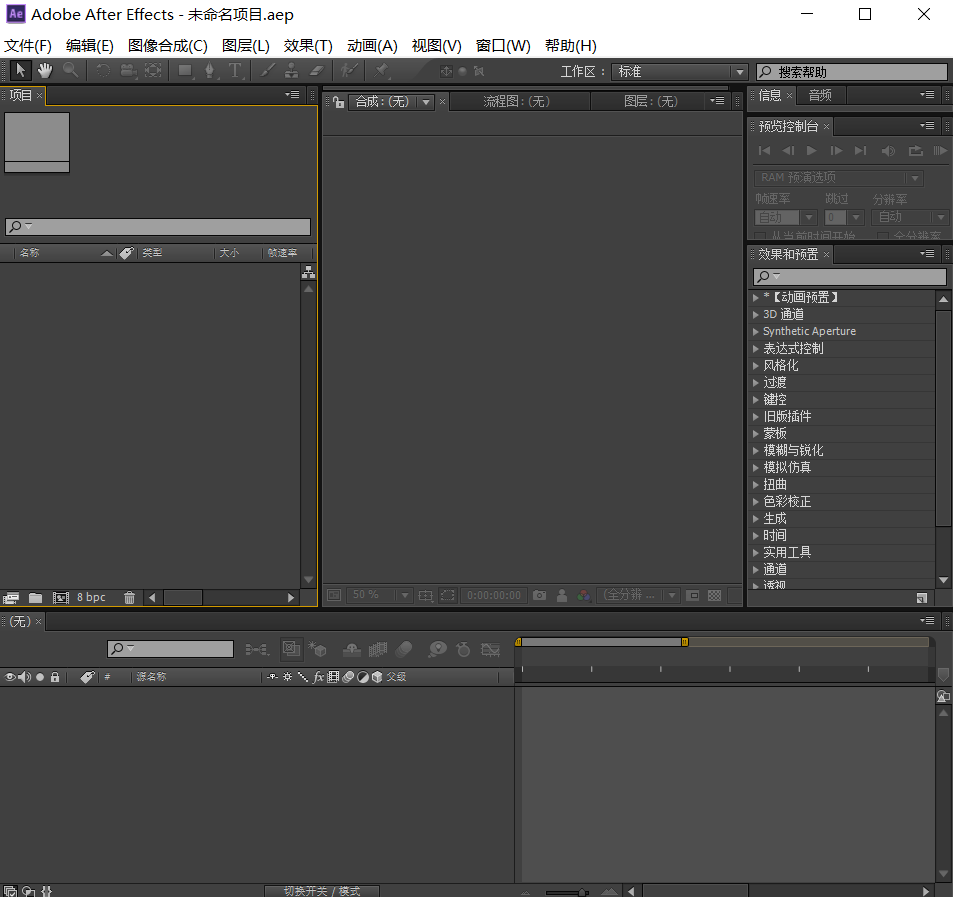Click the transparency grid icon in viewer
The height and width of the screenshot is (897, 953).
tap(715, 596)
